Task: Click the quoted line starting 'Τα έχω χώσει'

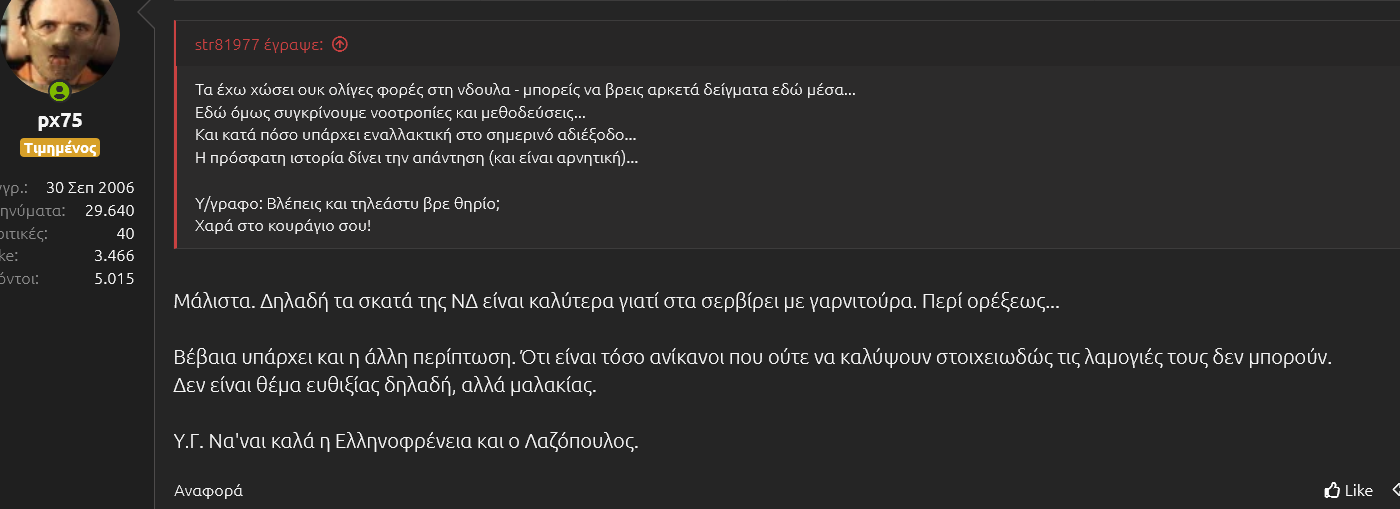Action: tap(525, 90)
